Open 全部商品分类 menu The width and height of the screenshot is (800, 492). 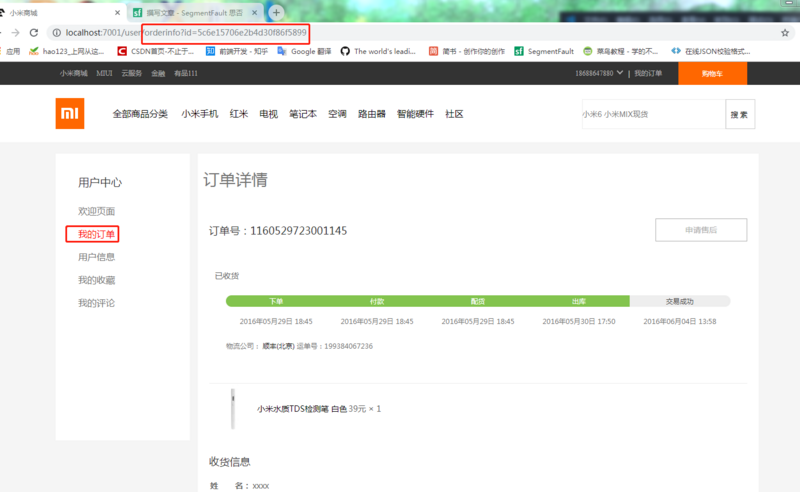point(140,114)
